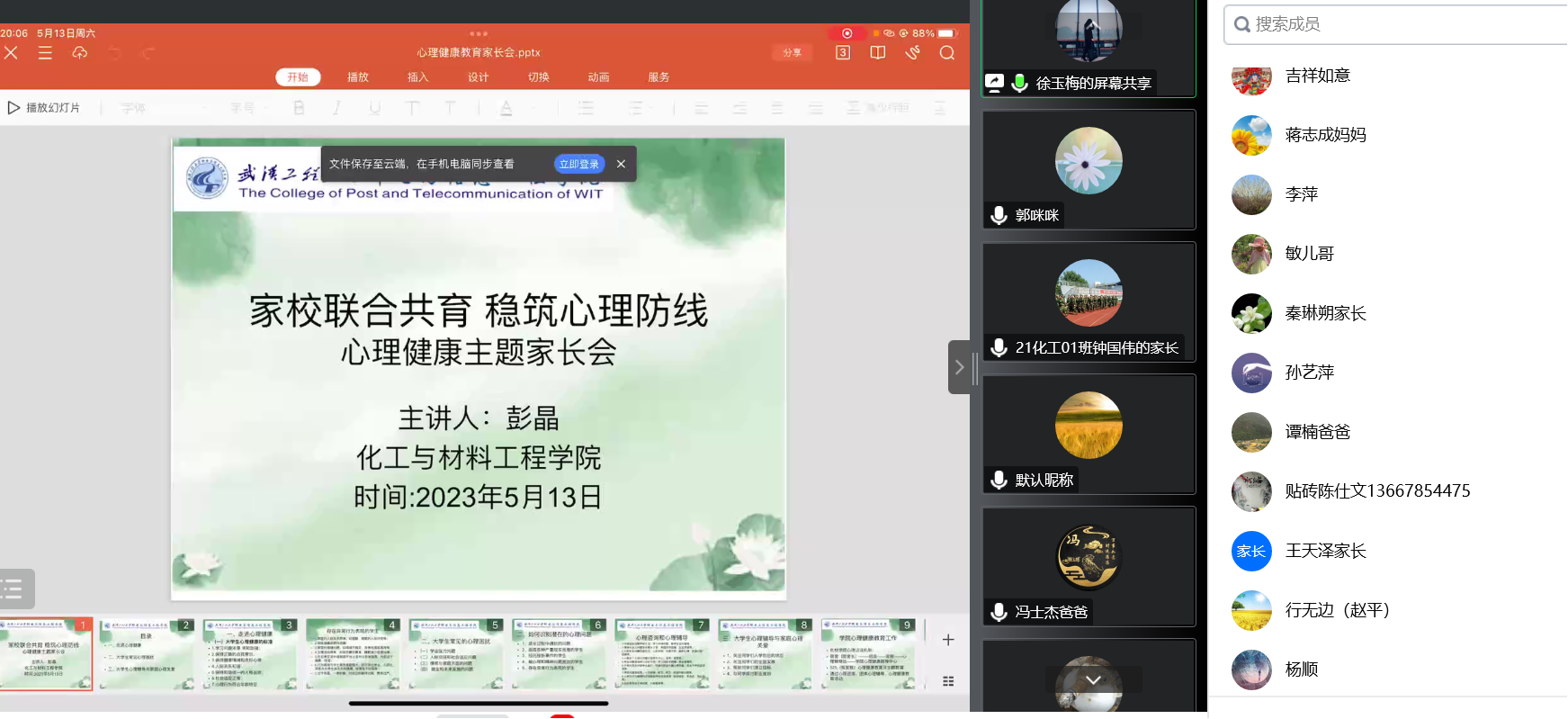Viewport: 1568px width, 719px height.
Task: Click the search magnifier icon in header
Action: click(946, 53)
